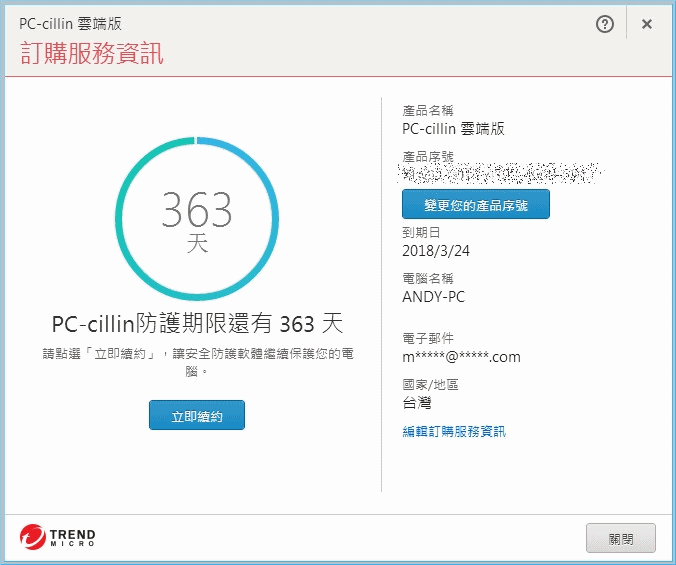Image resolution: width=676 pixels, height=565 pixels.
Task: Click the 國家/地區 label
Action: click(430, 384)
